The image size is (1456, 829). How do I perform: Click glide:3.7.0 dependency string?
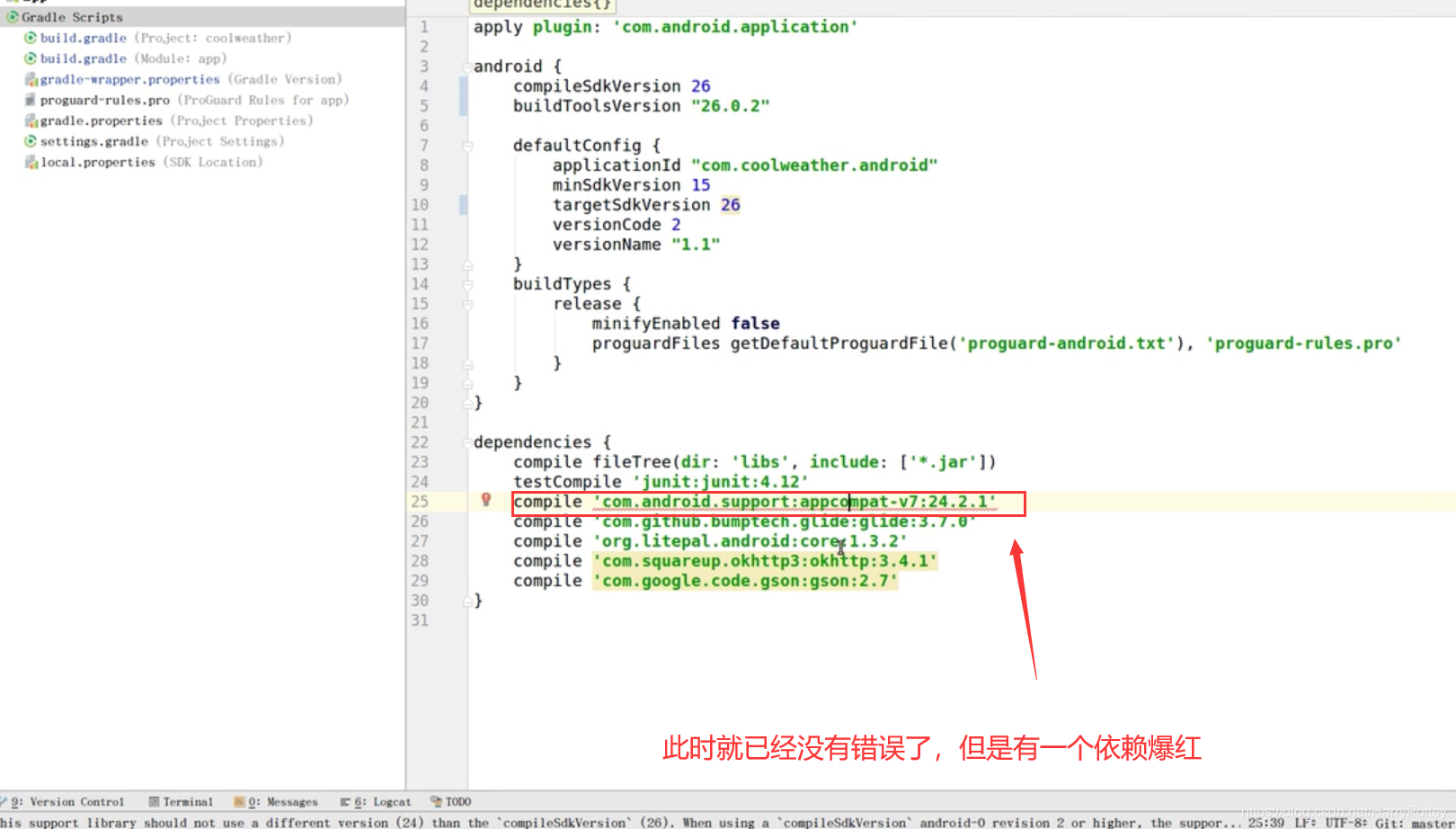[784, 522]
